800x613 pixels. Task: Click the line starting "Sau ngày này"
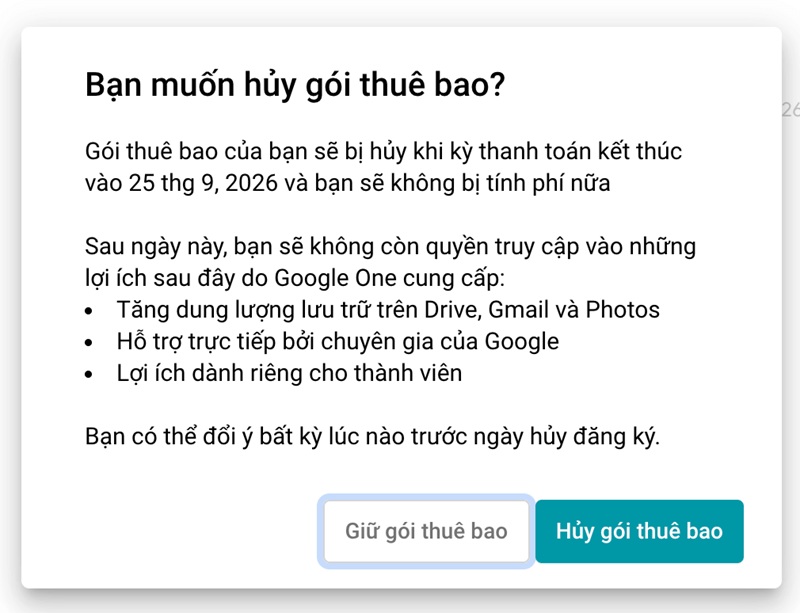pyautogui.click(x=390, y=246)
